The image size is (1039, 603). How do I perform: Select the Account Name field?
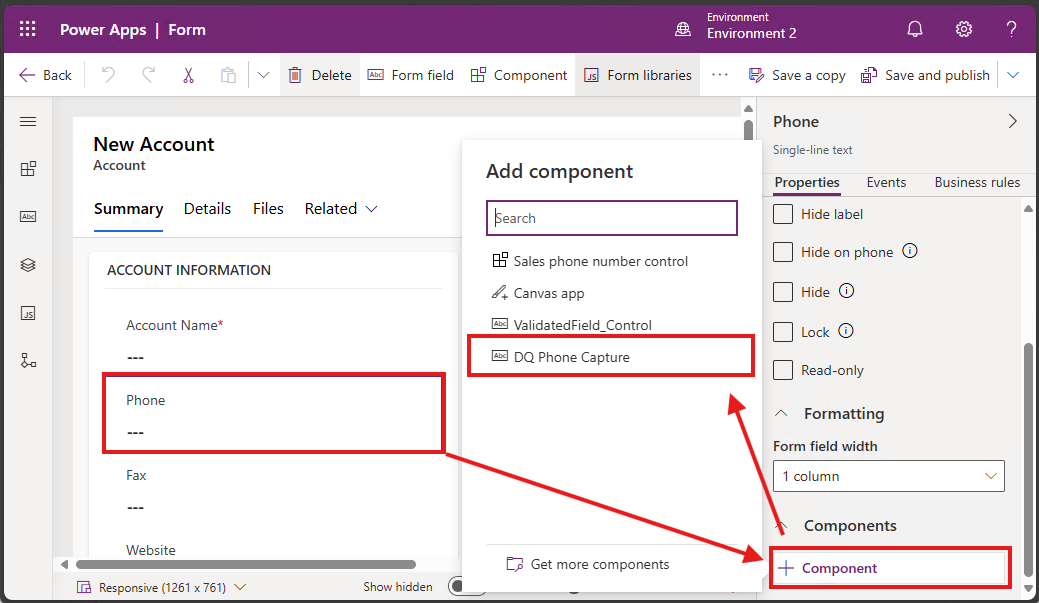click(273, 341)
